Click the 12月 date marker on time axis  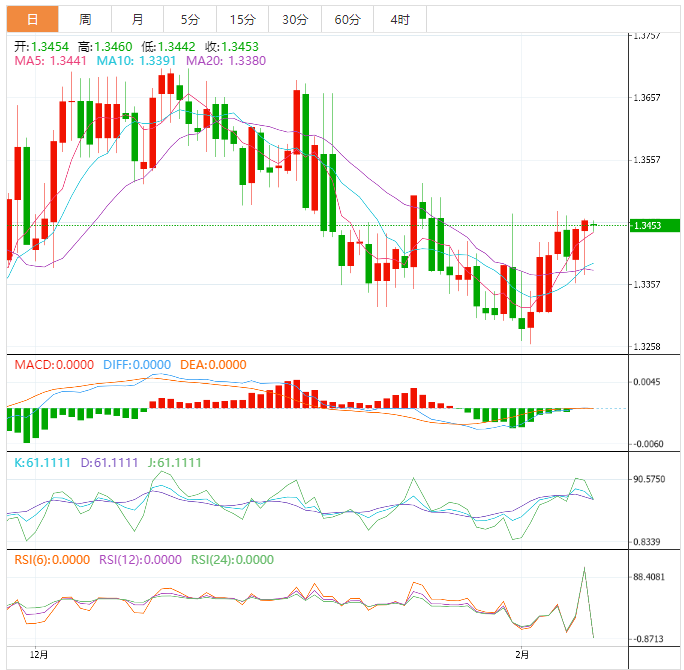tap(38, 653)
